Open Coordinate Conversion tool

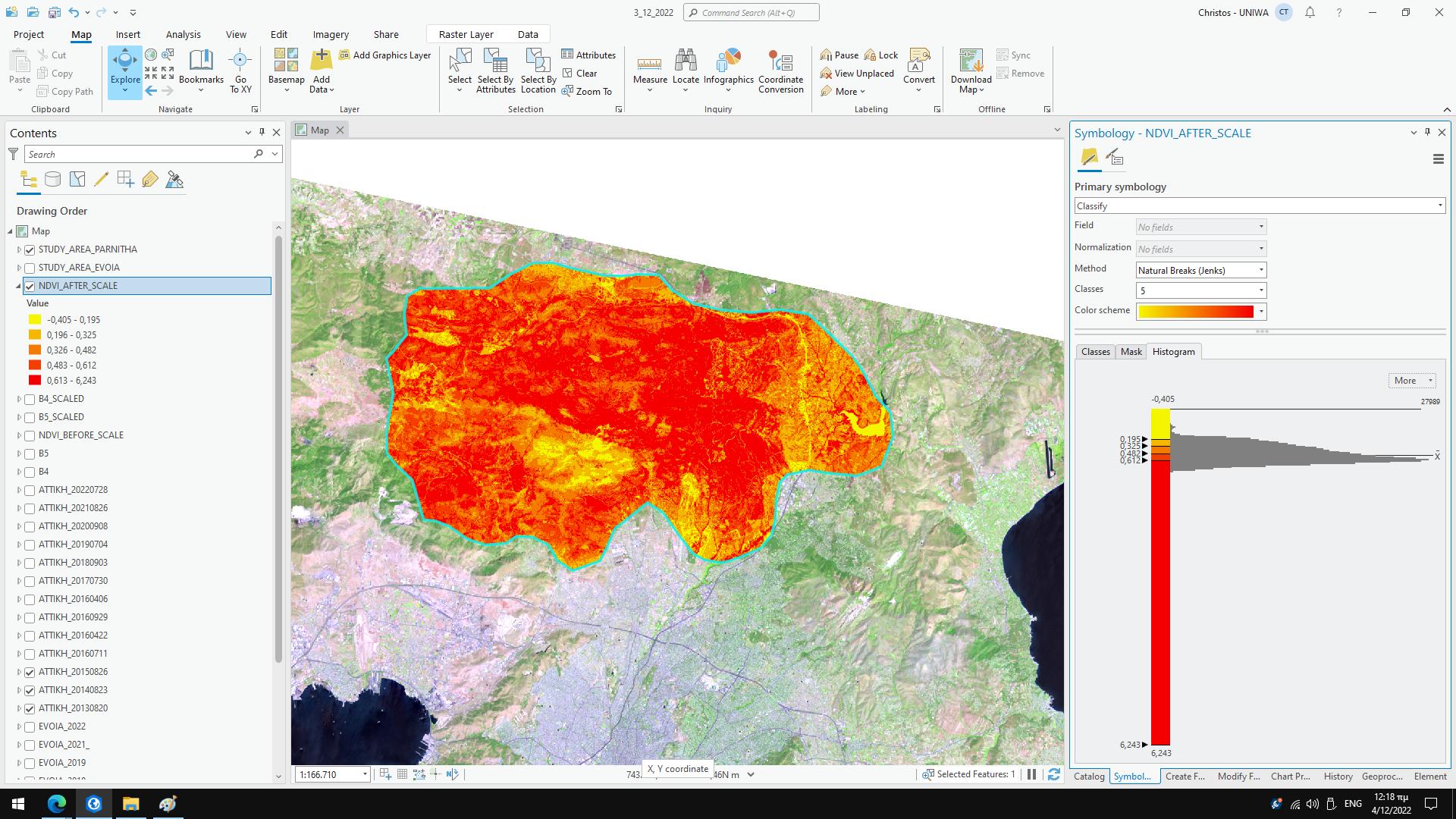point(780,71)
